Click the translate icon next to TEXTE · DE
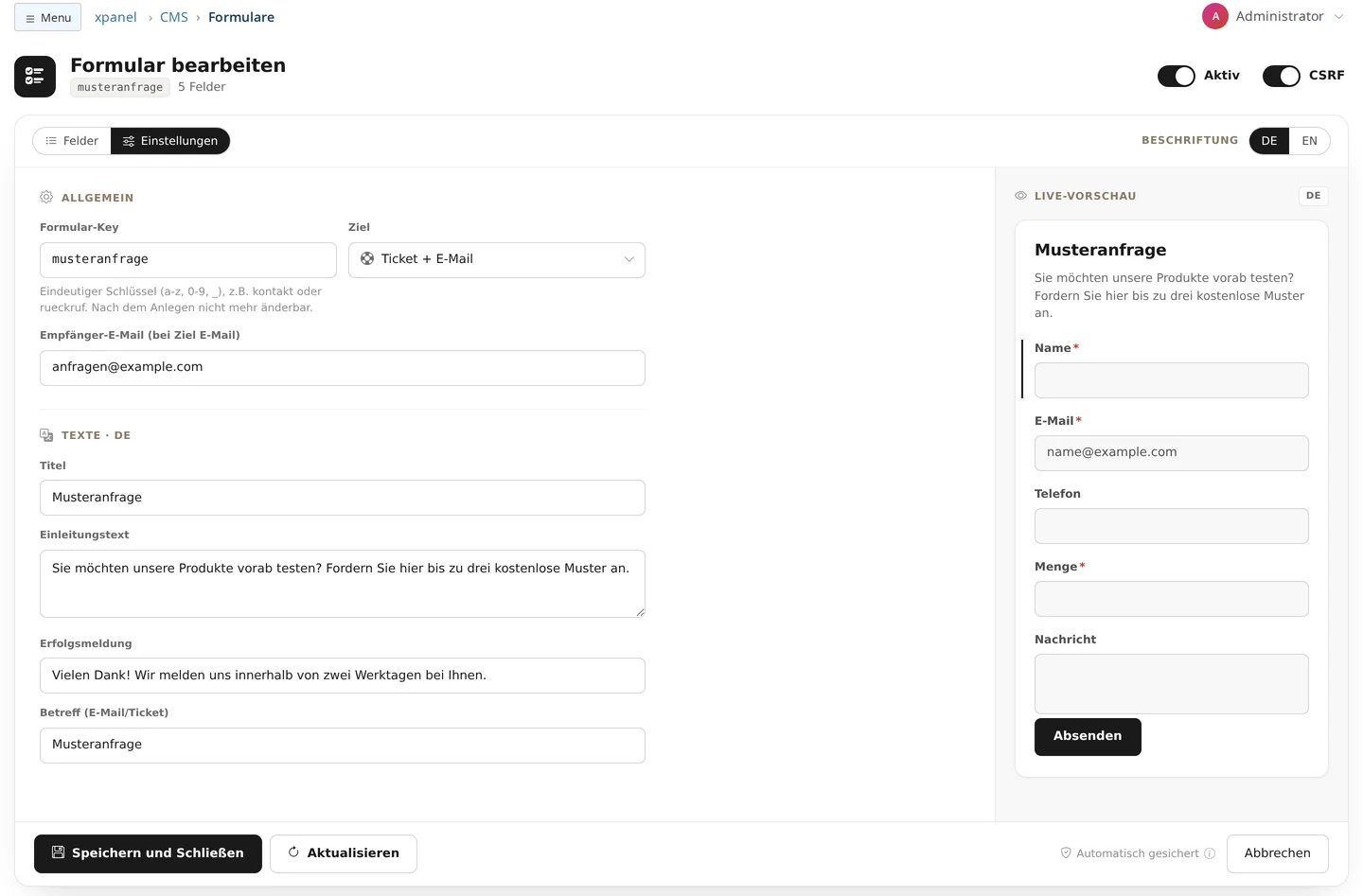Screen dimensions: 1363x896 [x=46, y=435]
